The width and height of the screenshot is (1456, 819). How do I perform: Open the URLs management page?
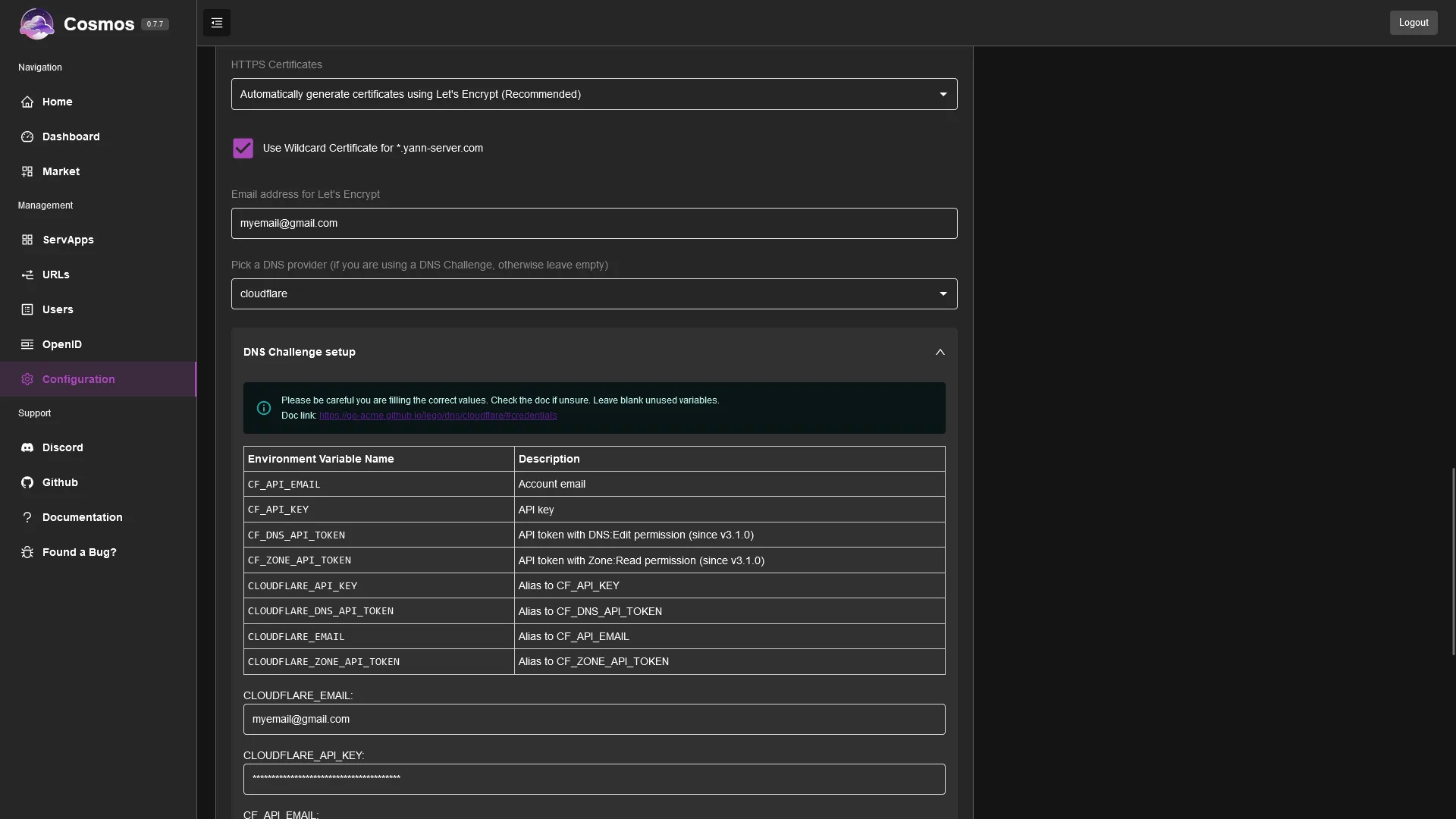(x=98, y=275)
